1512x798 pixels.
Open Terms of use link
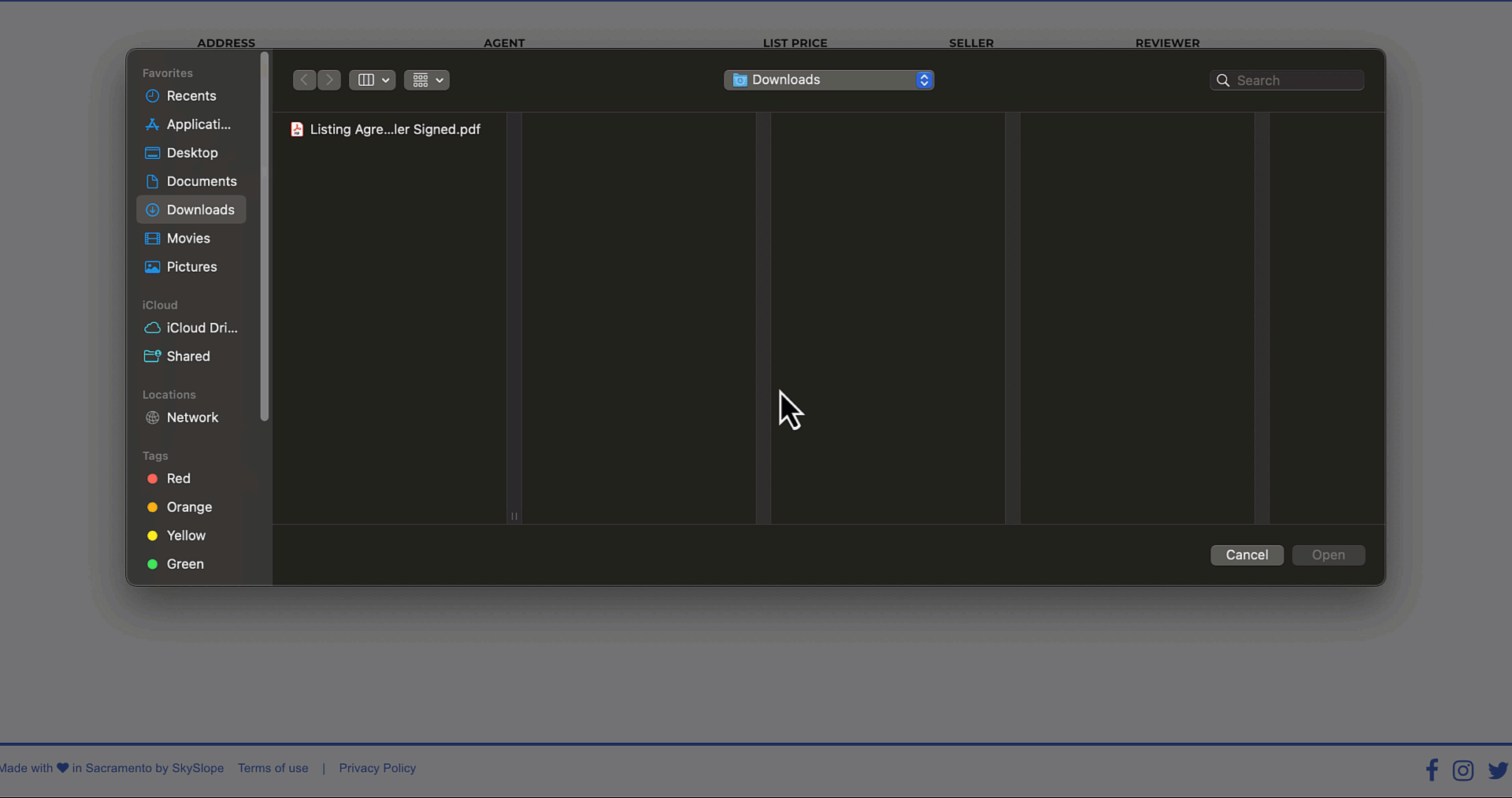273,768
